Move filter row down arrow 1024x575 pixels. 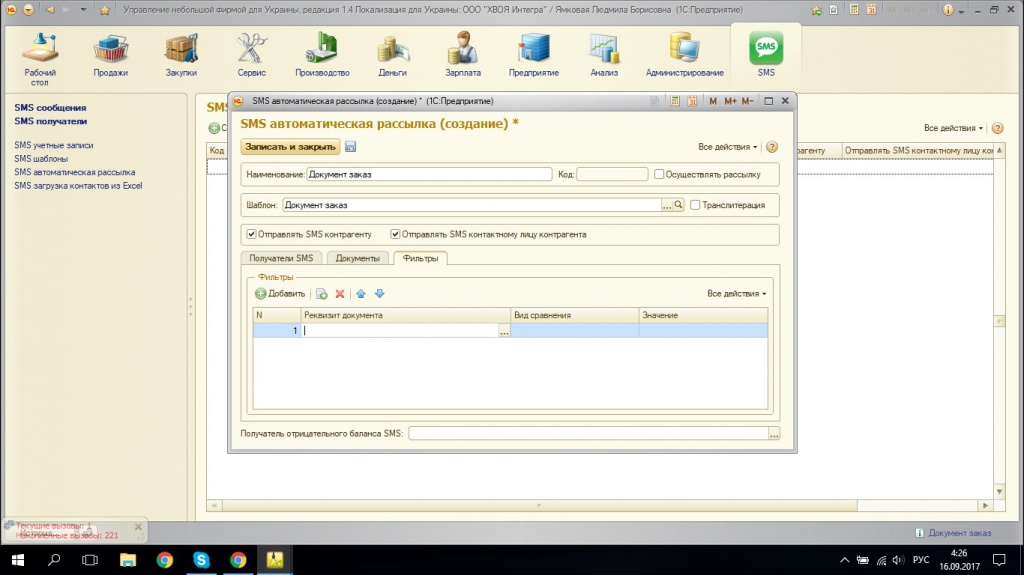tap(379, 294)
